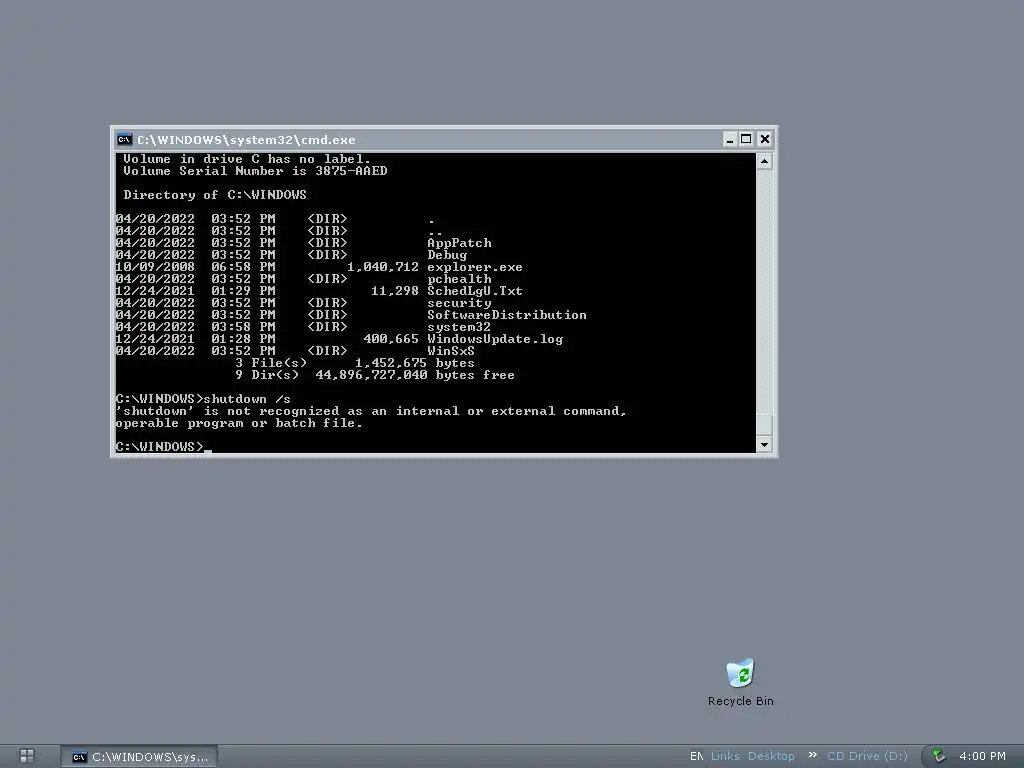Click the 'Volume in drive C has no label.' line
The image size is (1024, 768).
pos(247,159)
